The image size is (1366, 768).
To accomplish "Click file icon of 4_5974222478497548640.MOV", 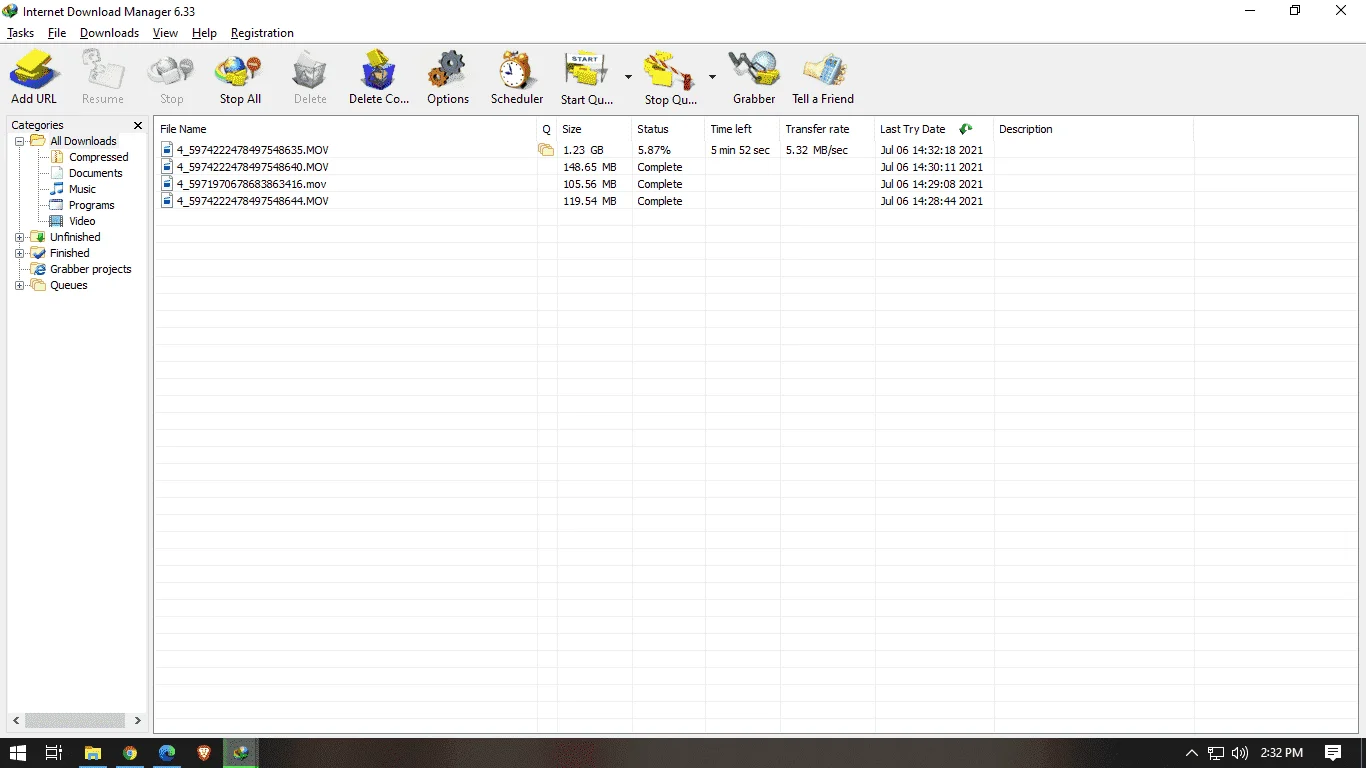I will [x=167, y=167].
